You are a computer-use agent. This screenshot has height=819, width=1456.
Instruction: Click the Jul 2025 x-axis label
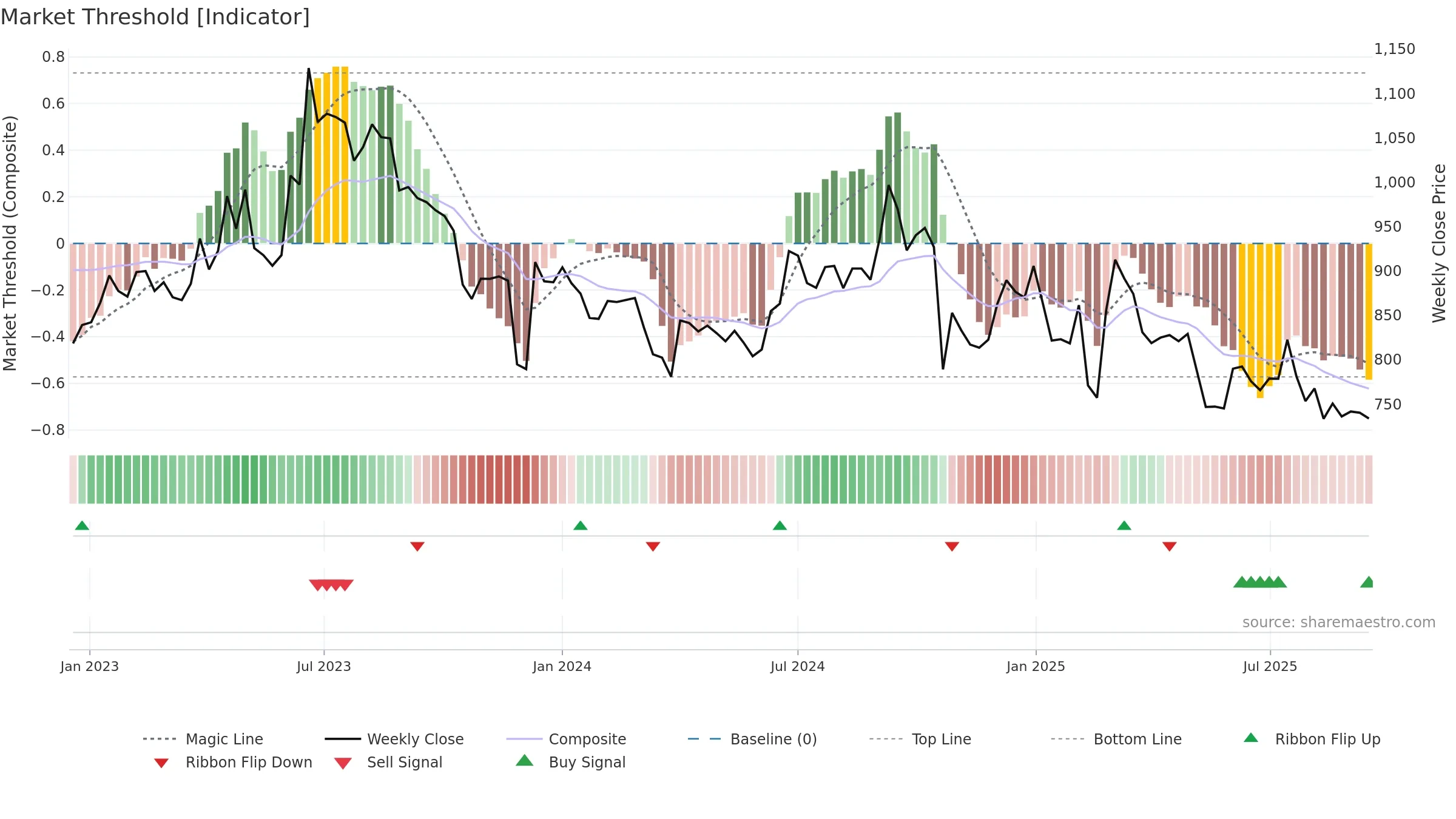pos(1270,666)
